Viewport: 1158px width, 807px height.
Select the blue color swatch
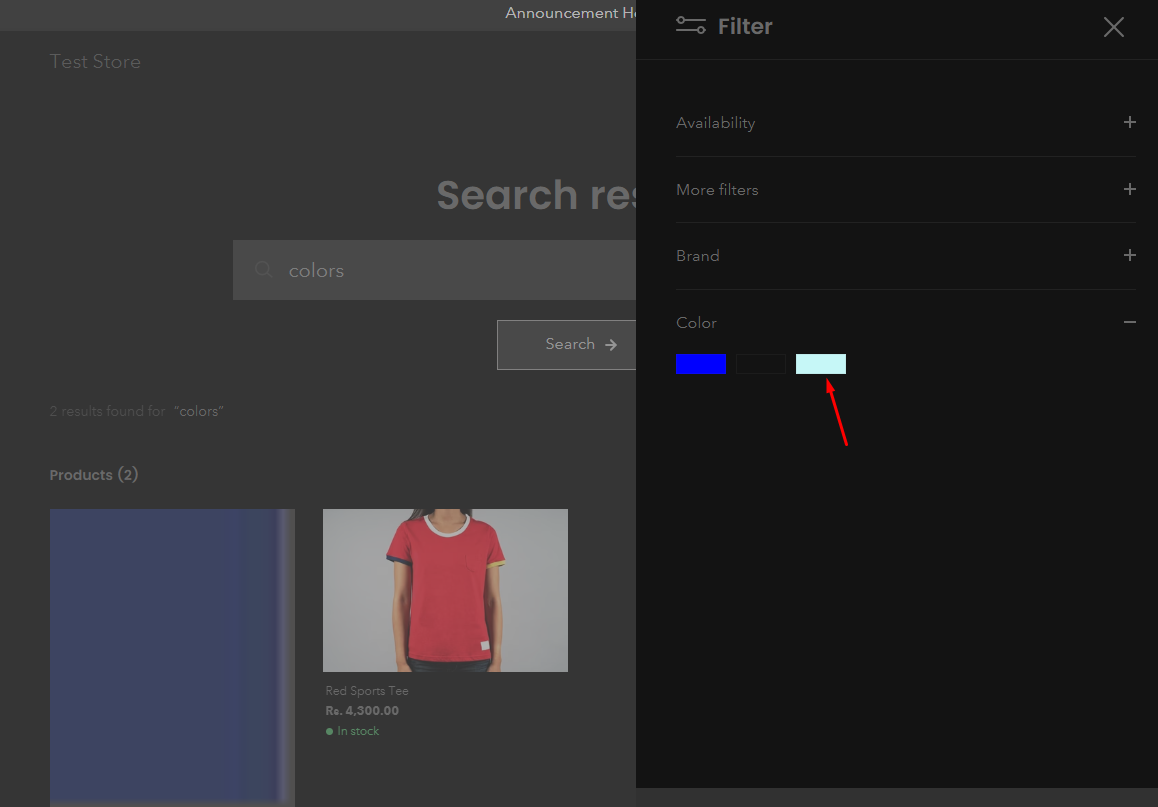point(700,364)
